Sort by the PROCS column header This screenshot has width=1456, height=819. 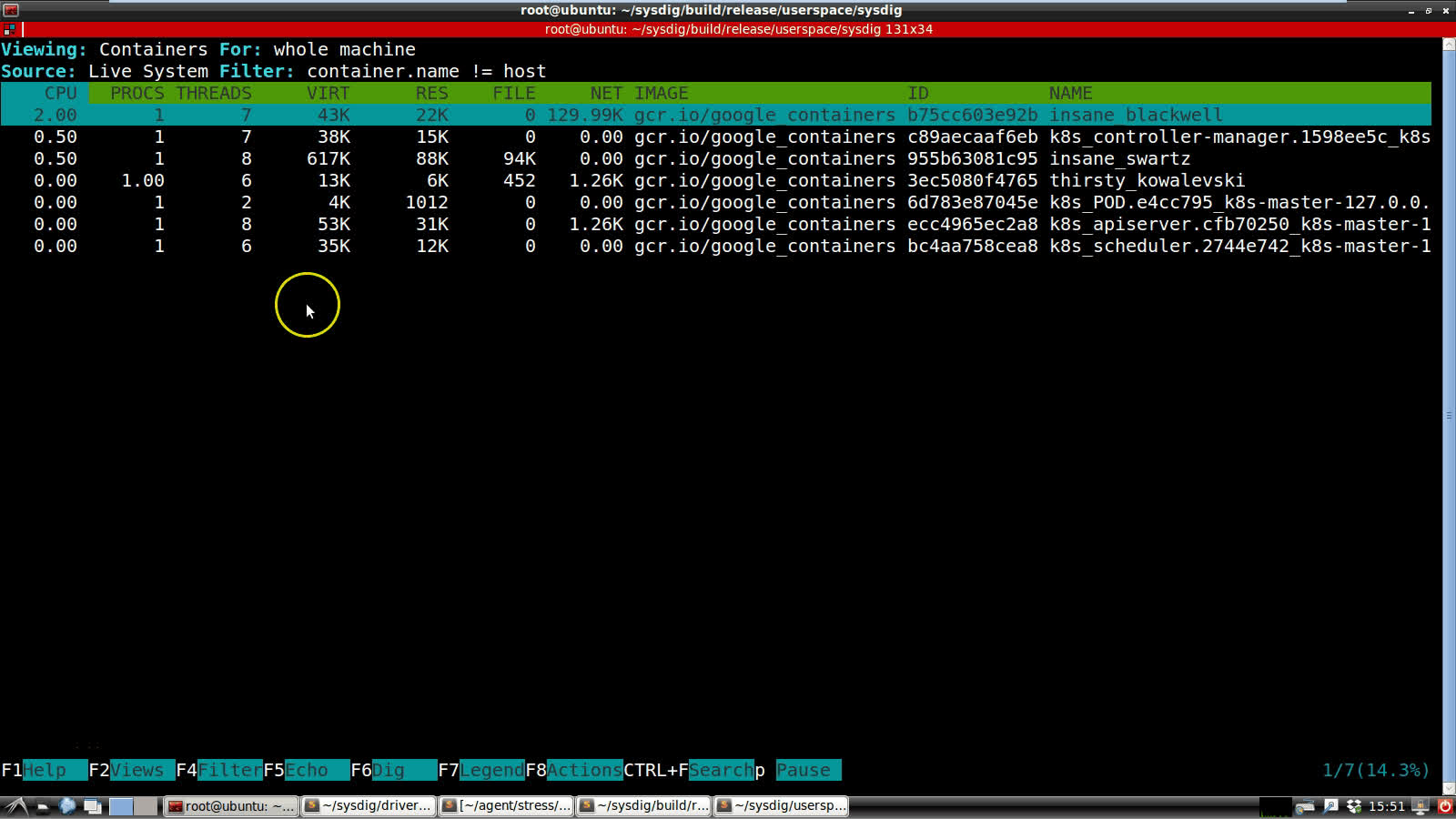[x=137, y=93]
